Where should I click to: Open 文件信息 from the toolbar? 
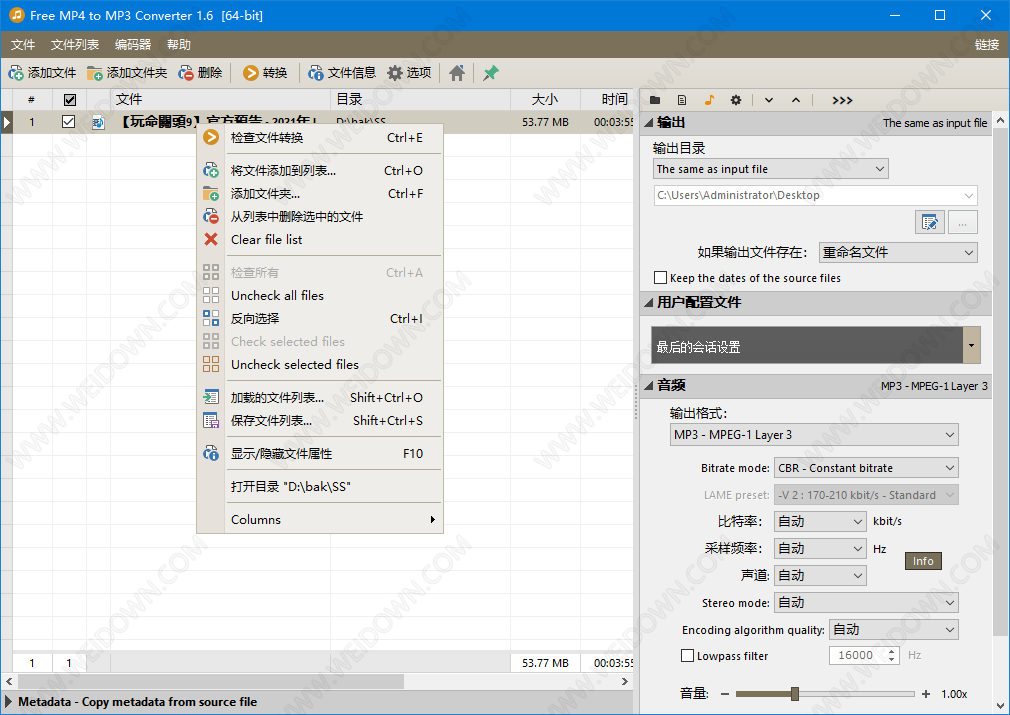pos(316,73)
